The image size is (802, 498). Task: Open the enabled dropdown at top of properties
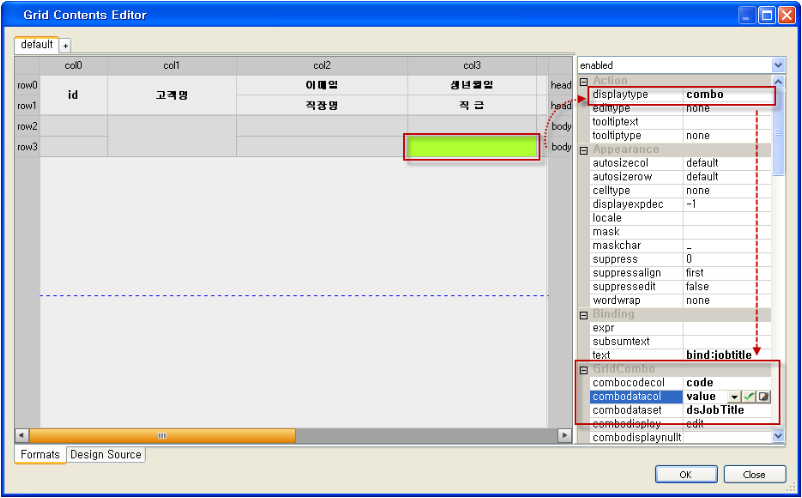778,65
